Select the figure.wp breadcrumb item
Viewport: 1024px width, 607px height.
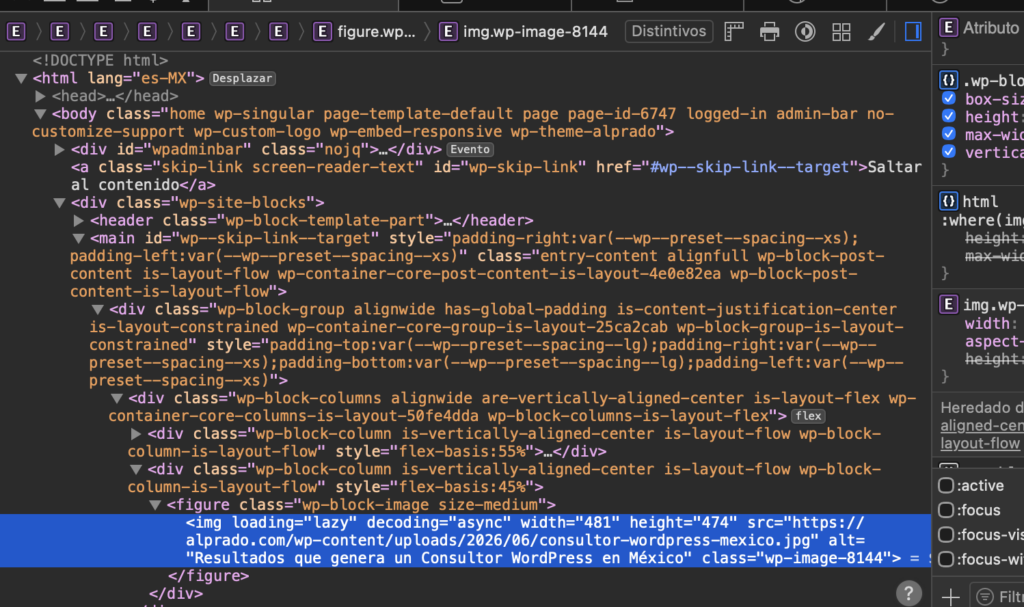pyautogui.click(x=364, y=31)
